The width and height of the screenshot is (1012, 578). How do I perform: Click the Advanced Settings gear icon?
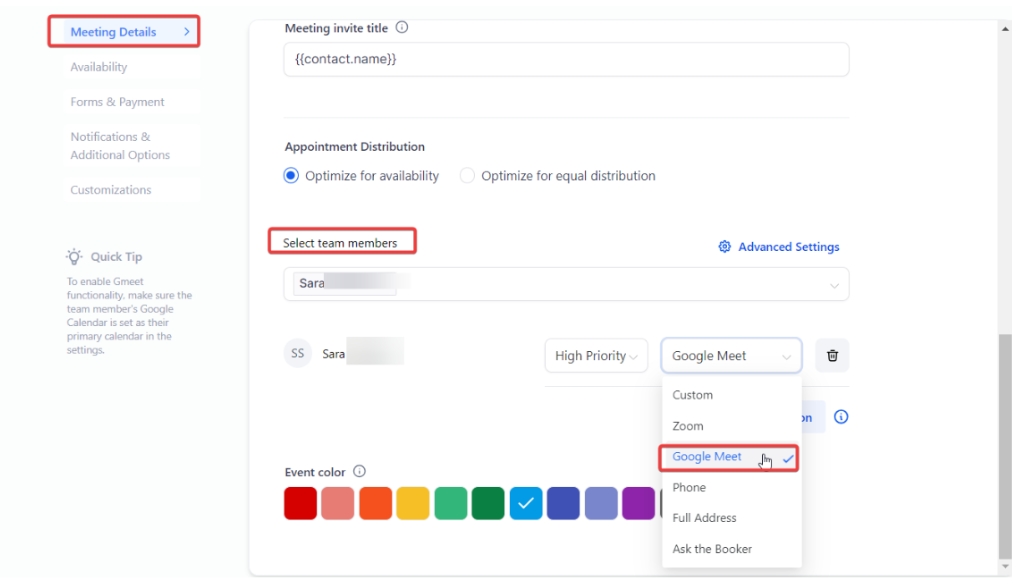point(725,247)
